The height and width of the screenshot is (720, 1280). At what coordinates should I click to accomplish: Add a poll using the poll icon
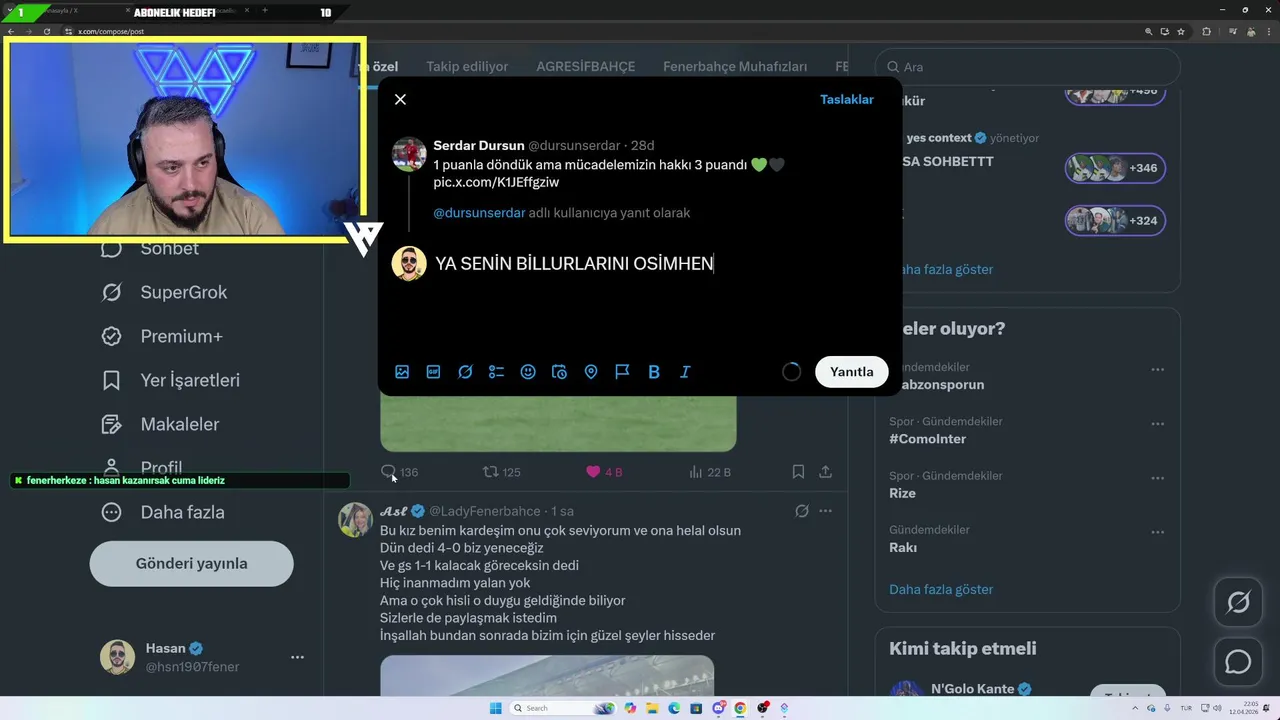[496, 372]
